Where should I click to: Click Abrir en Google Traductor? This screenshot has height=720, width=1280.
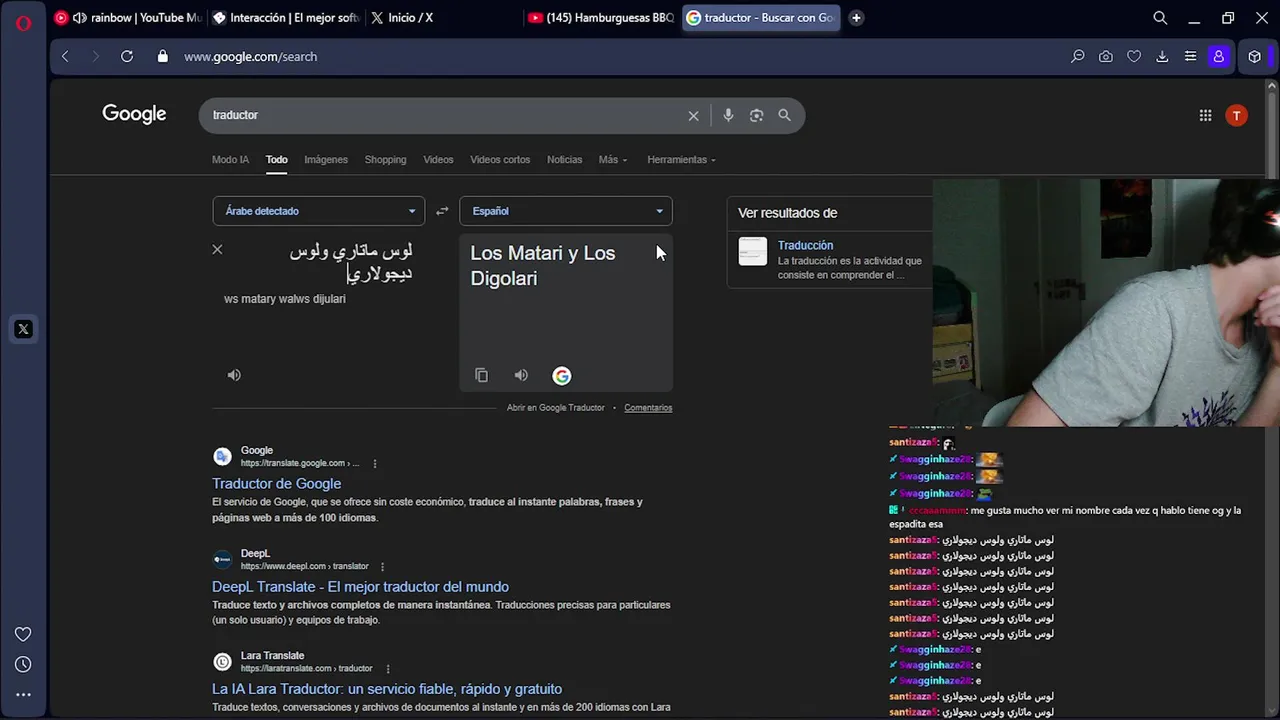(x=556, y=408)
